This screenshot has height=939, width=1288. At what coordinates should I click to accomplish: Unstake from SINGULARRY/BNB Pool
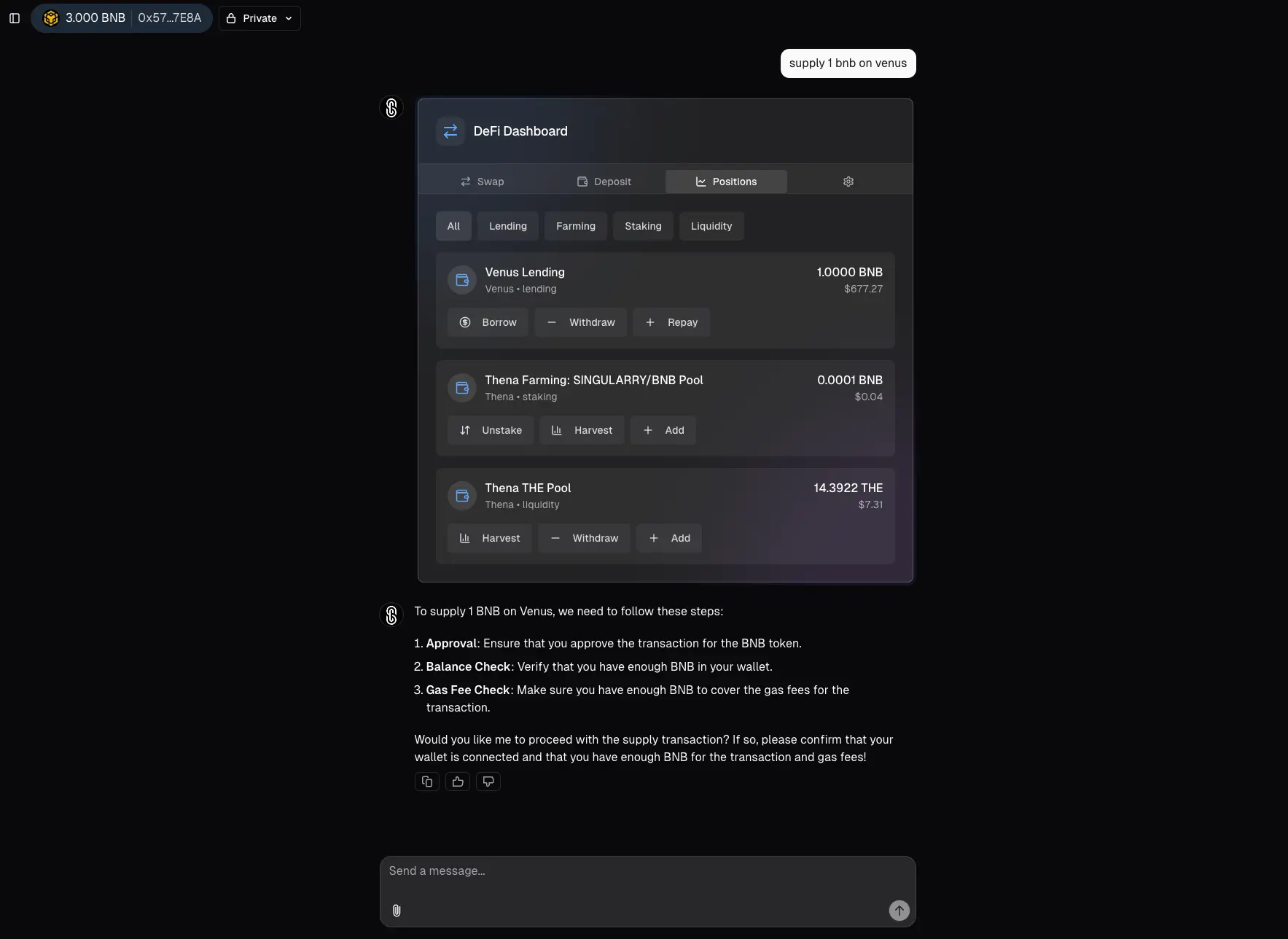491,430
